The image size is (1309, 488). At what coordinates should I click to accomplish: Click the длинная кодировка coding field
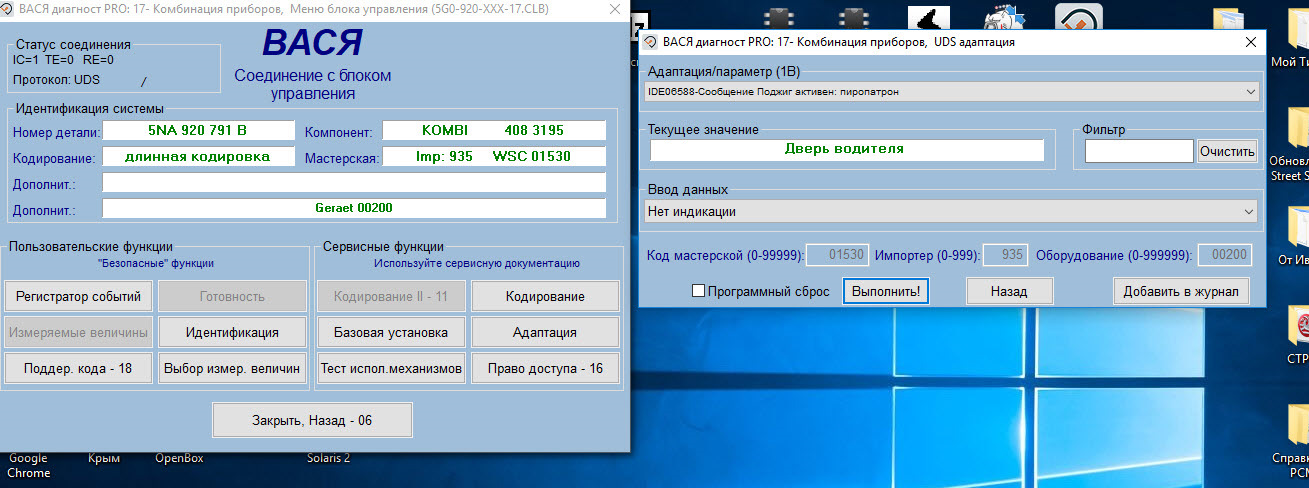click(198, 157)
